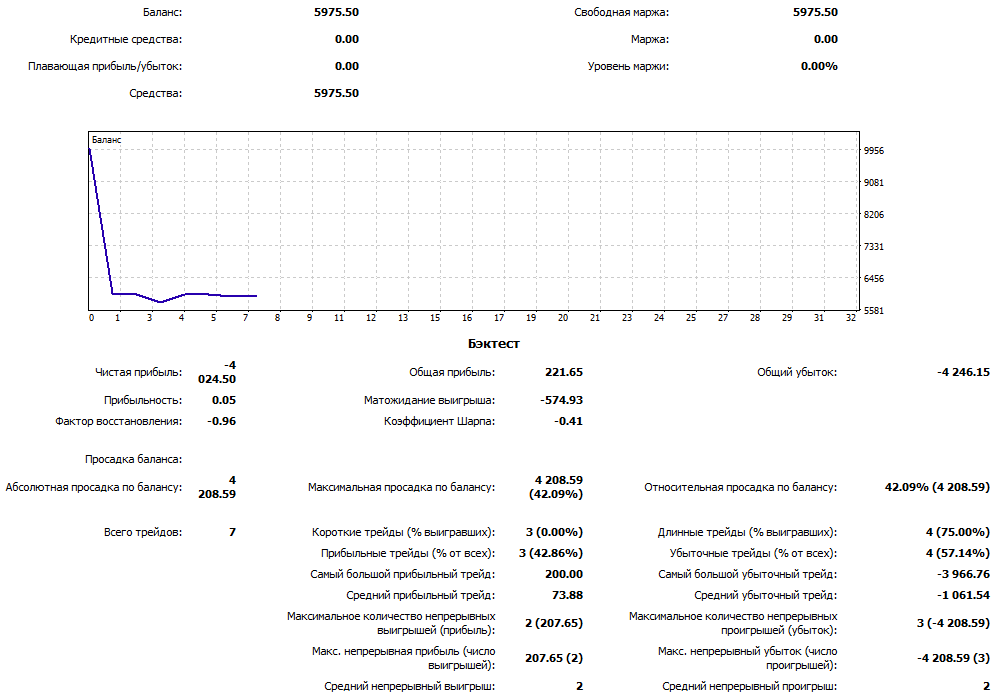The image size is (1000, 698).
Task: Click the "Свободная маржа" label
Action: (621, 13)
